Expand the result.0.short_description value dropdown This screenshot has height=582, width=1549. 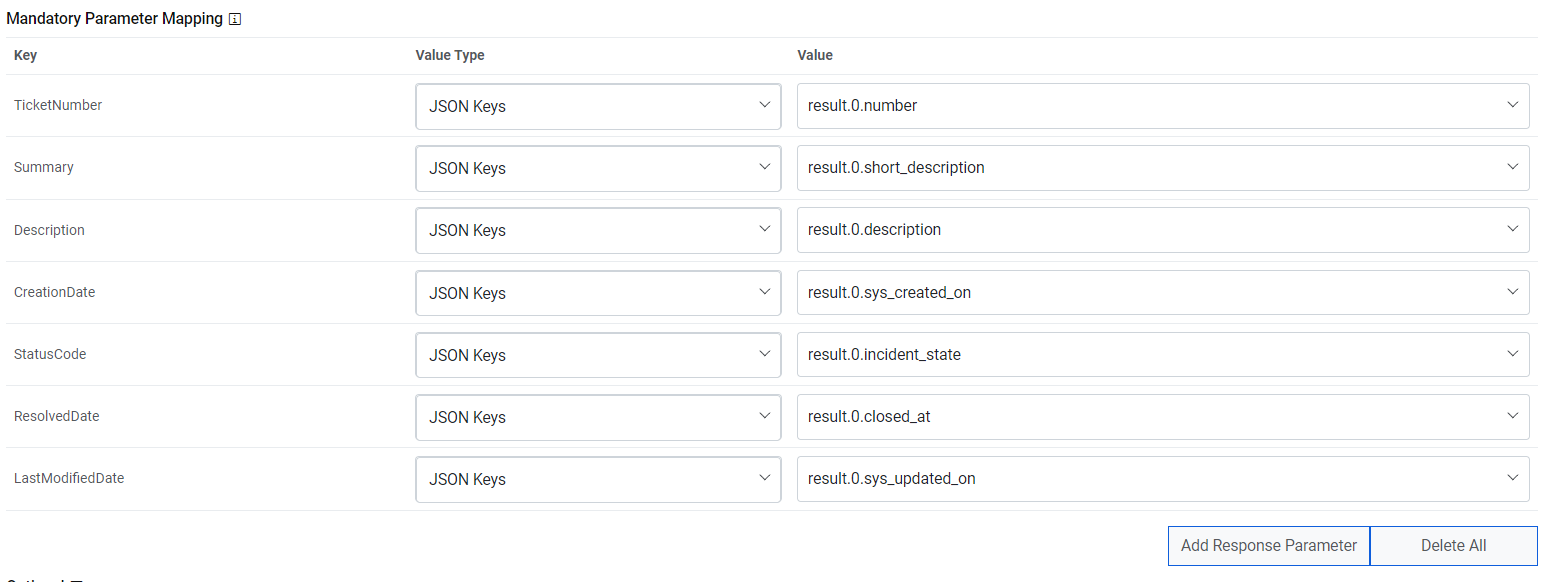click(x=1162, y=168)
